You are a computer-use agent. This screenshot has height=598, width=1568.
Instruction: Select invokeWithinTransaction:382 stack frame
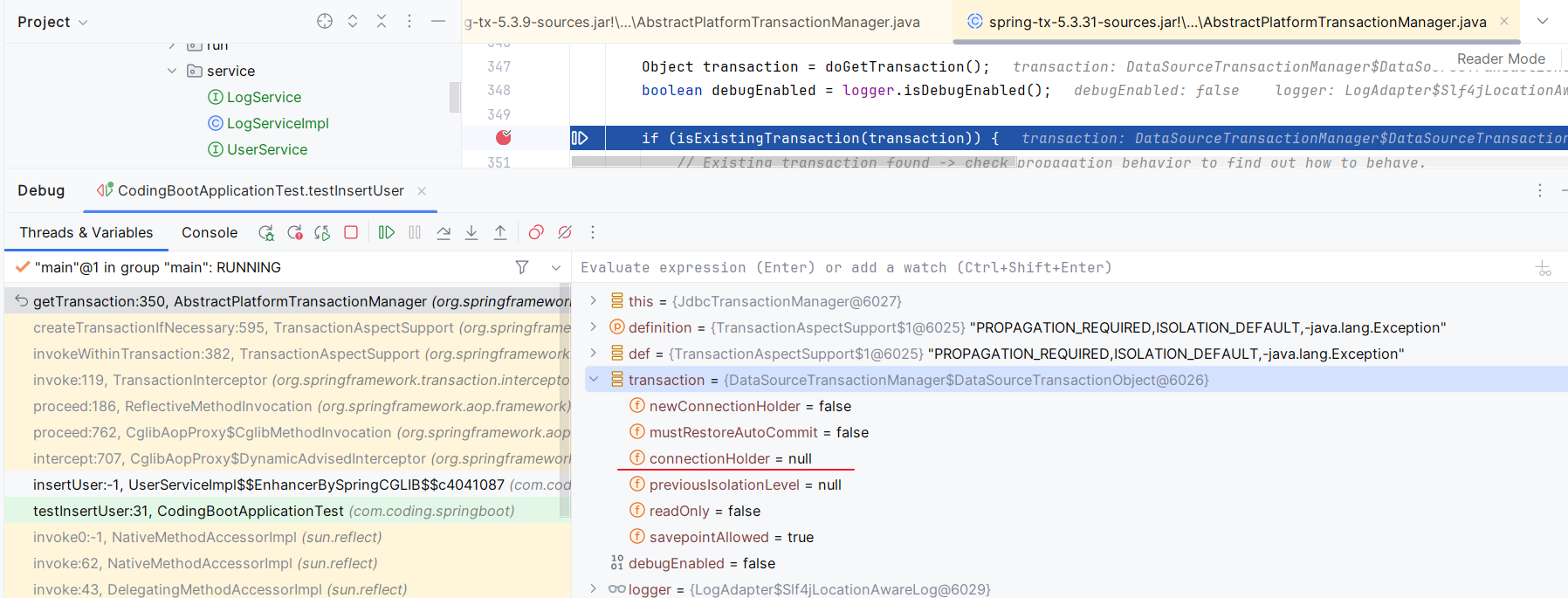tap(288, 354)
